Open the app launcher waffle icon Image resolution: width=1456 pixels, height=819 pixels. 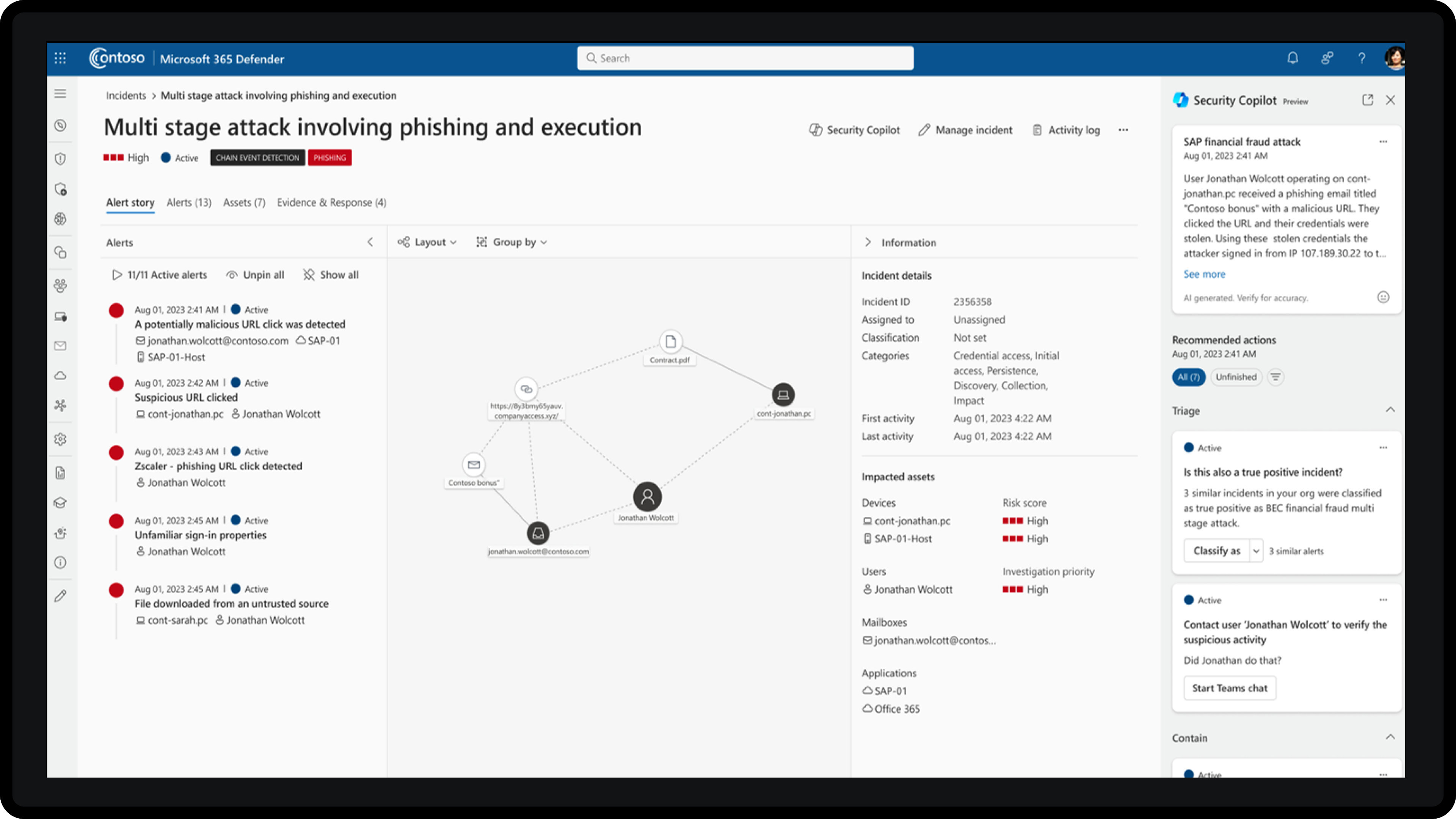61,58
